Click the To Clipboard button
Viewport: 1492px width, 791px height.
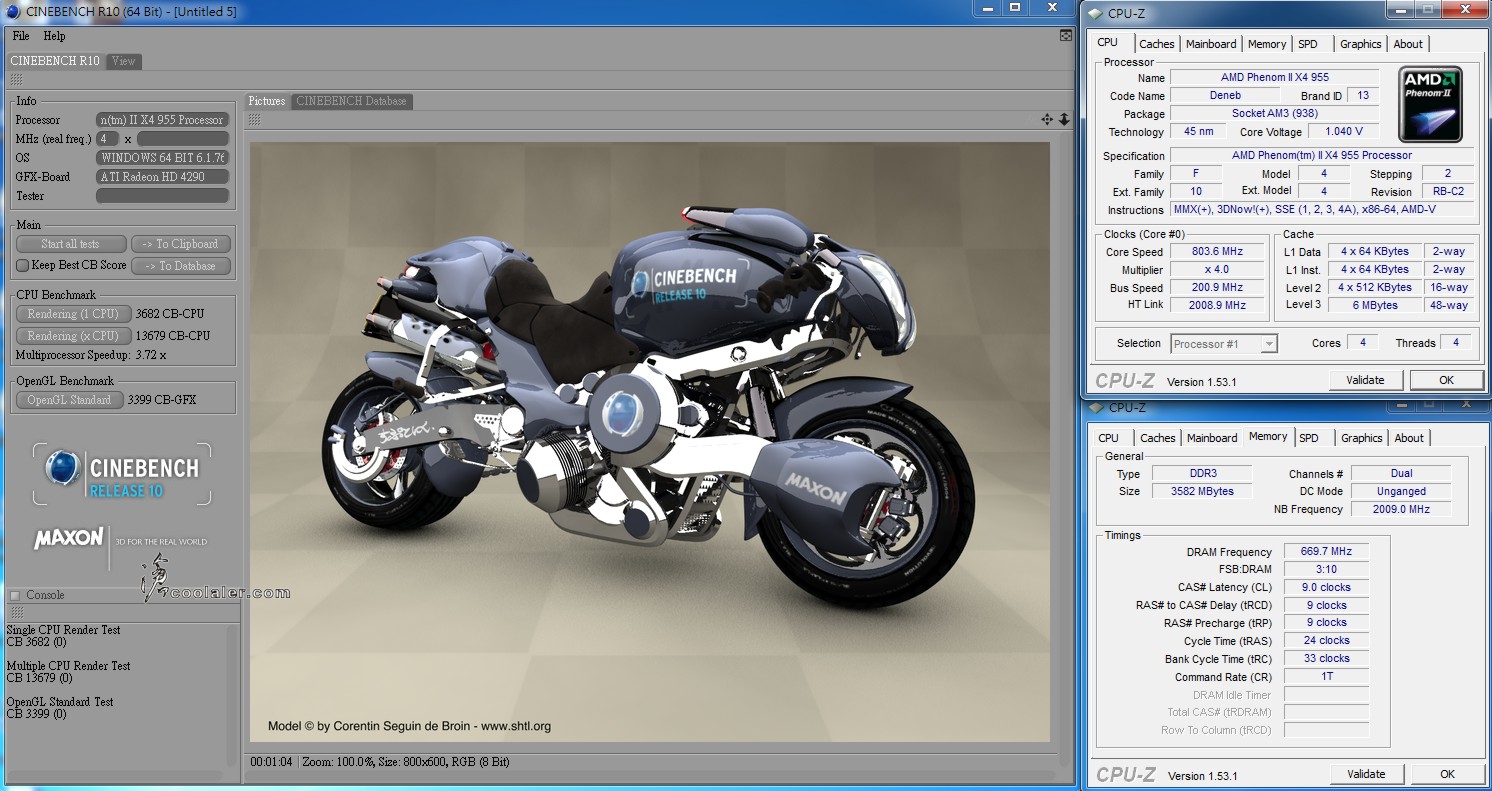181,244
